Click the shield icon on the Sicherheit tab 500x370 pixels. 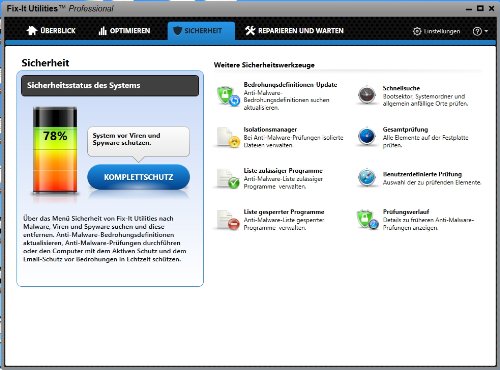[x=178, y=31]
